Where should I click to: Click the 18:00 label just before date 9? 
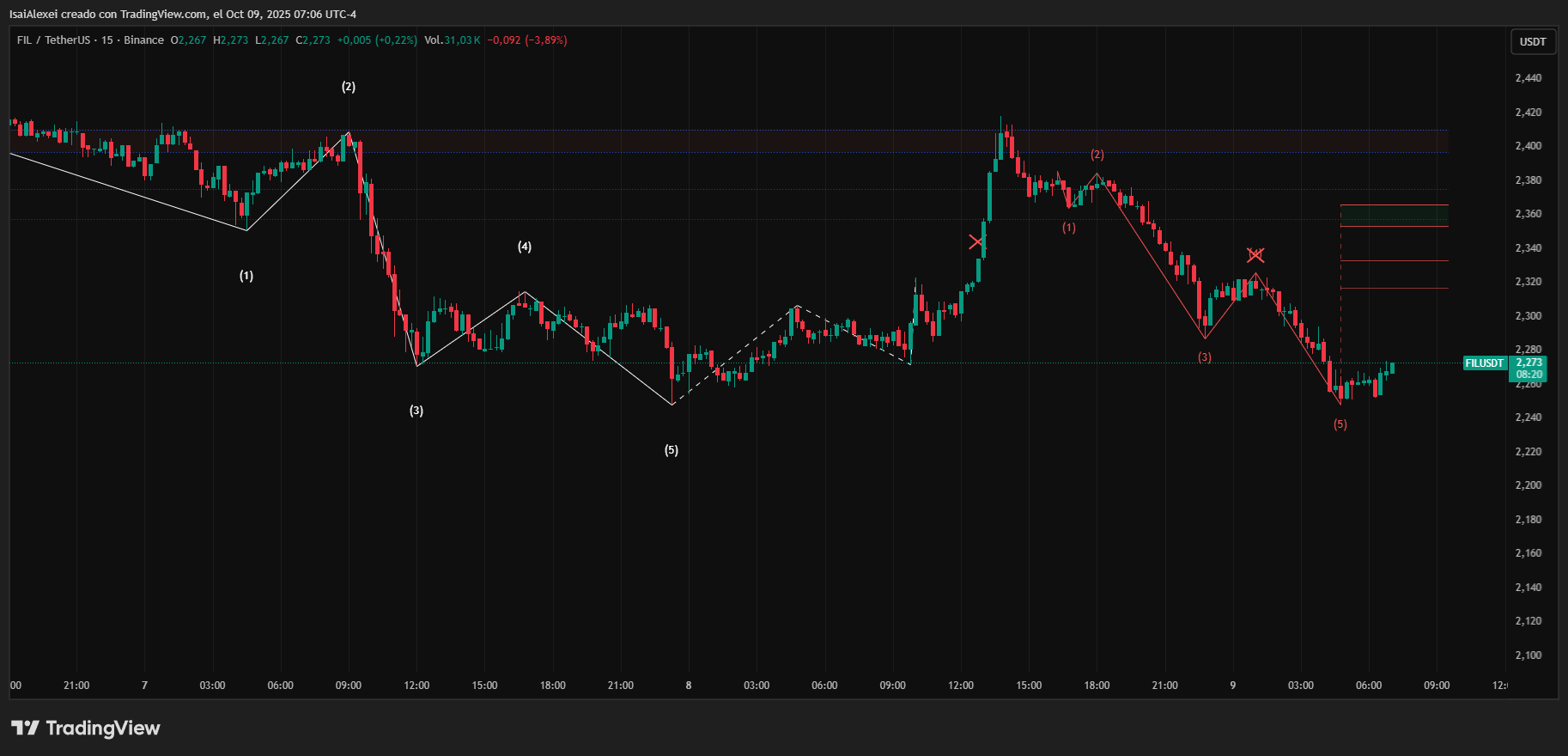[x=1097, y=686]
